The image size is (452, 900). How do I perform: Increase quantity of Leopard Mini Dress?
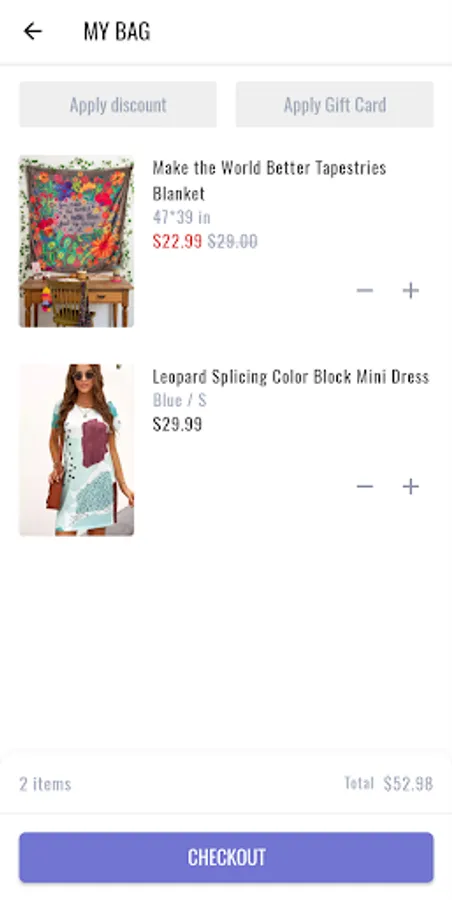coord(410,487)
